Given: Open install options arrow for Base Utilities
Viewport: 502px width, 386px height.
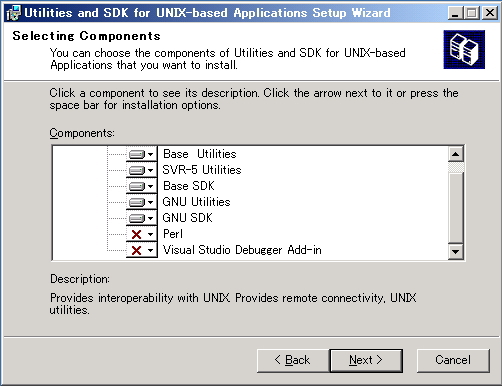Looking at the screenshot, I should (x=151, y=154).
